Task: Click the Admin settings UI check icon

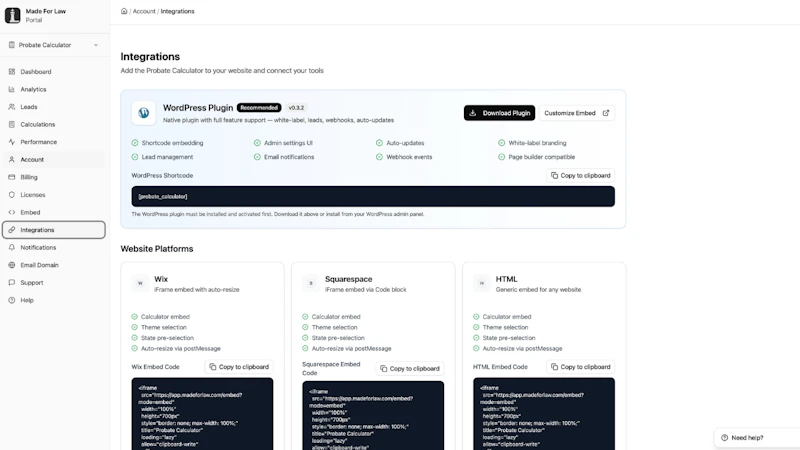Action: click(x=257, y=143)
